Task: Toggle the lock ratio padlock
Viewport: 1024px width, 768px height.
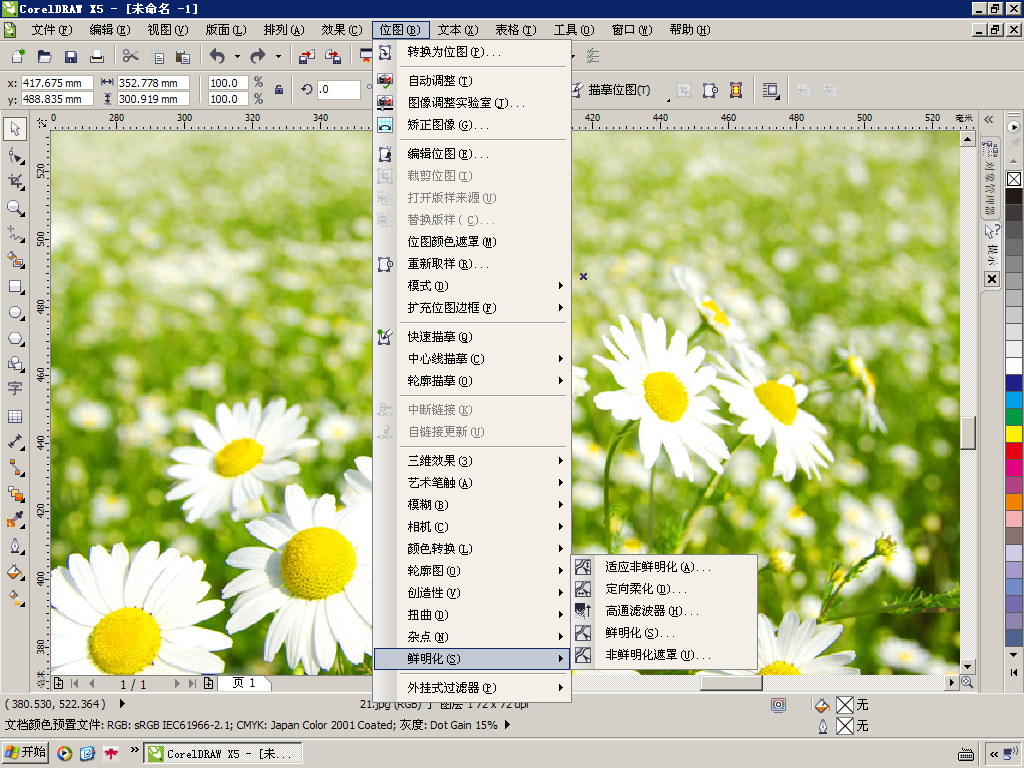Action: click(279, 90)
